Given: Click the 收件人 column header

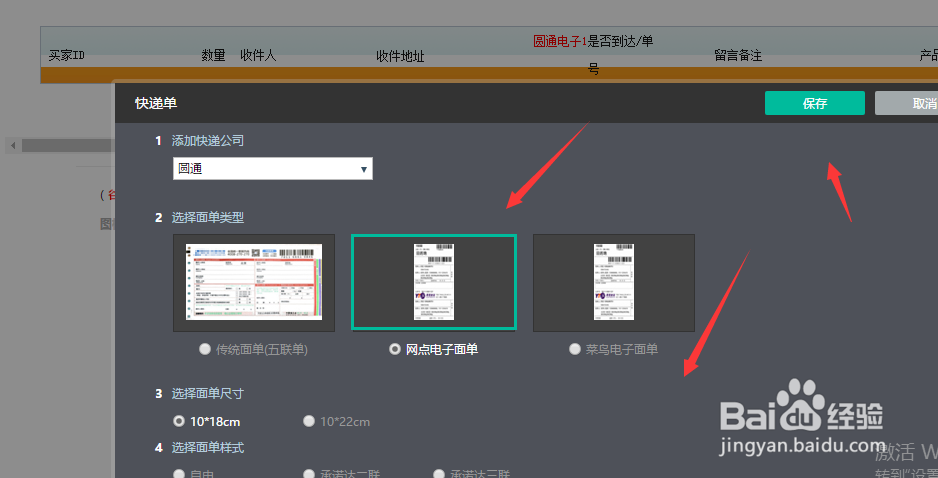Looking at the screenshot, I should click(258, 55).
